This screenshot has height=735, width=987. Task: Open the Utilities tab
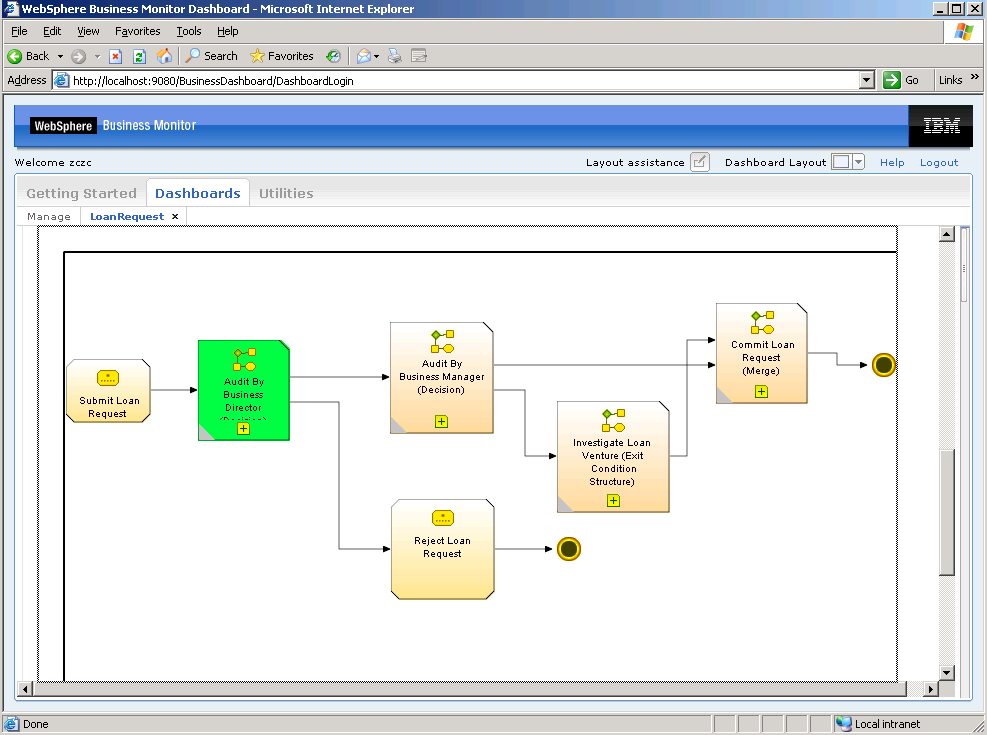[x=286, y=193]
